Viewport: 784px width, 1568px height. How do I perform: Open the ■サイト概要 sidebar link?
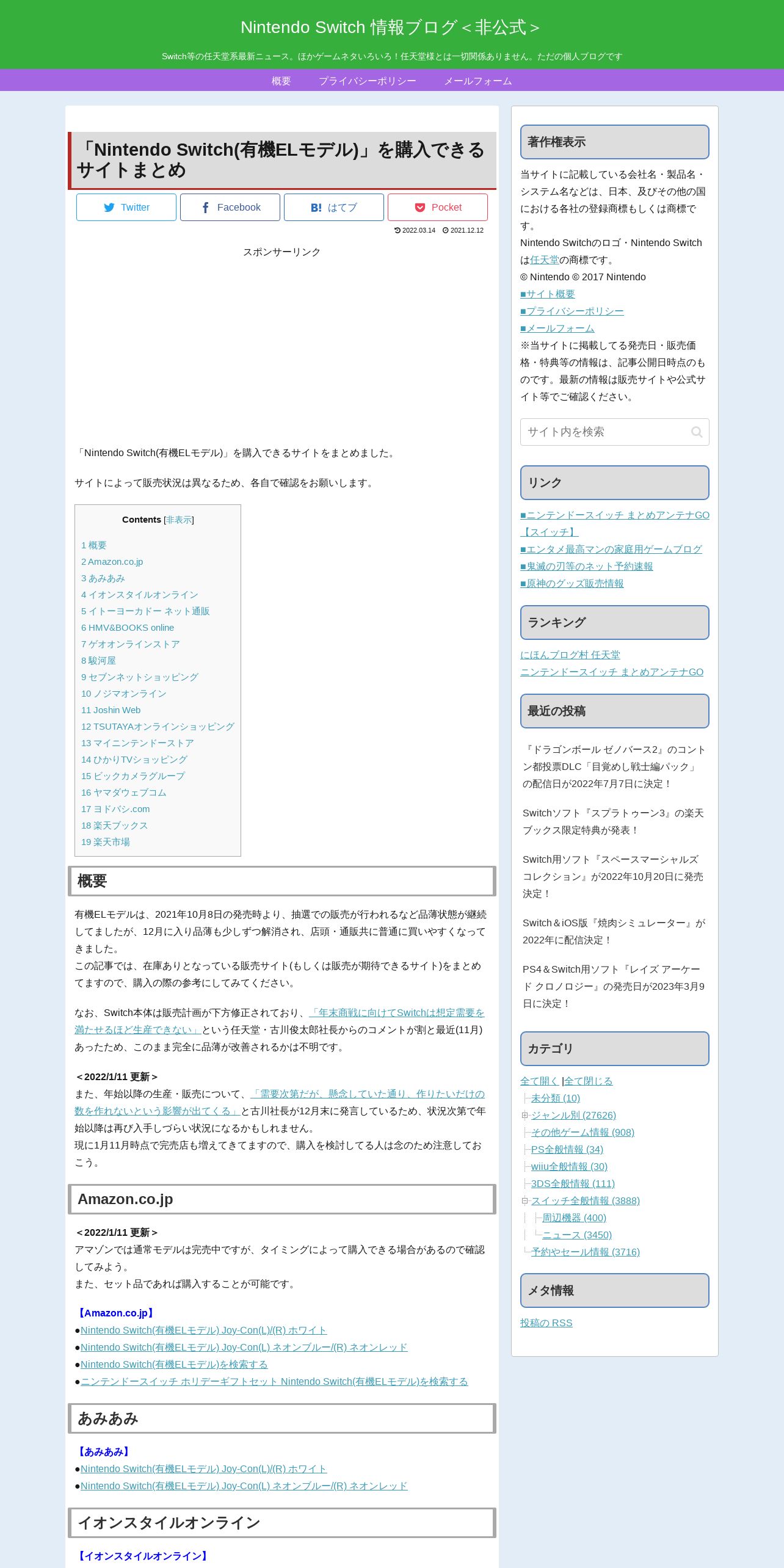click(x=548, y=294)
